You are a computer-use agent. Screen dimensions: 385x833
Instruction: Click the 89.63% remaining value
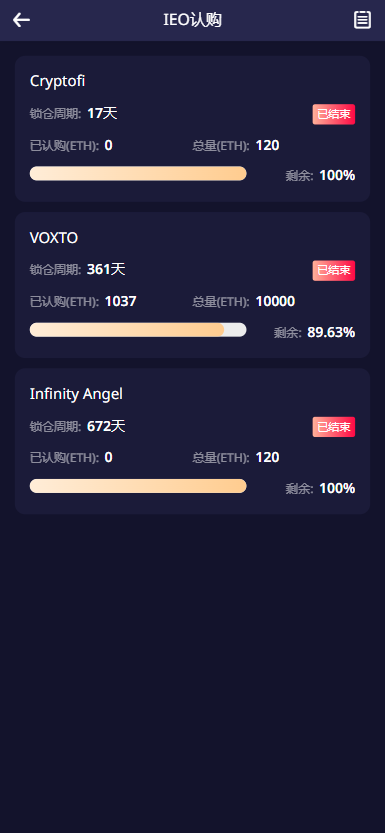click(331, 333)
